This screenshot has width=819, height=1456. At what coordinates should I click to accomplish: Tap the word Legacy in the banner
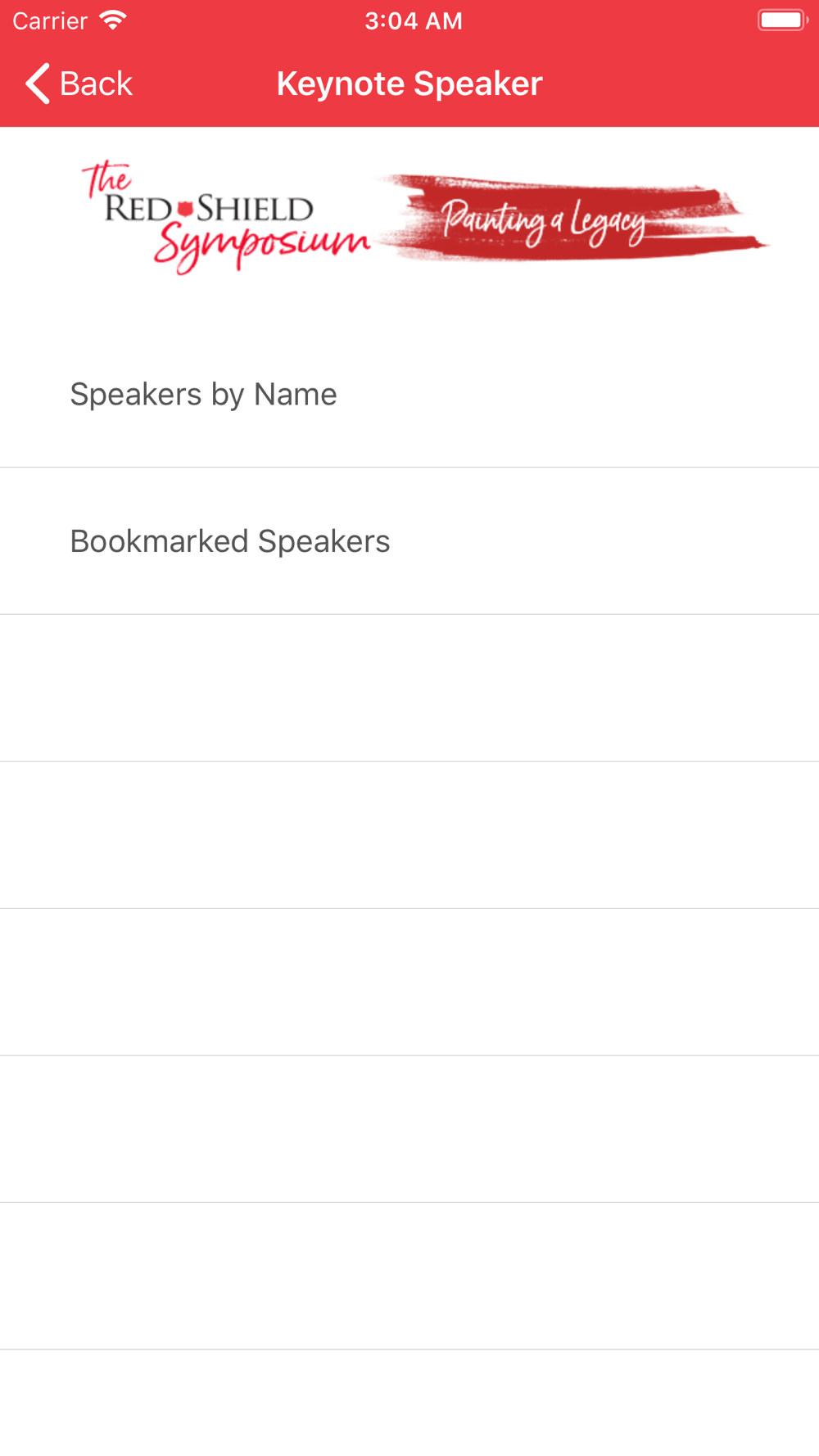(609, 221)
